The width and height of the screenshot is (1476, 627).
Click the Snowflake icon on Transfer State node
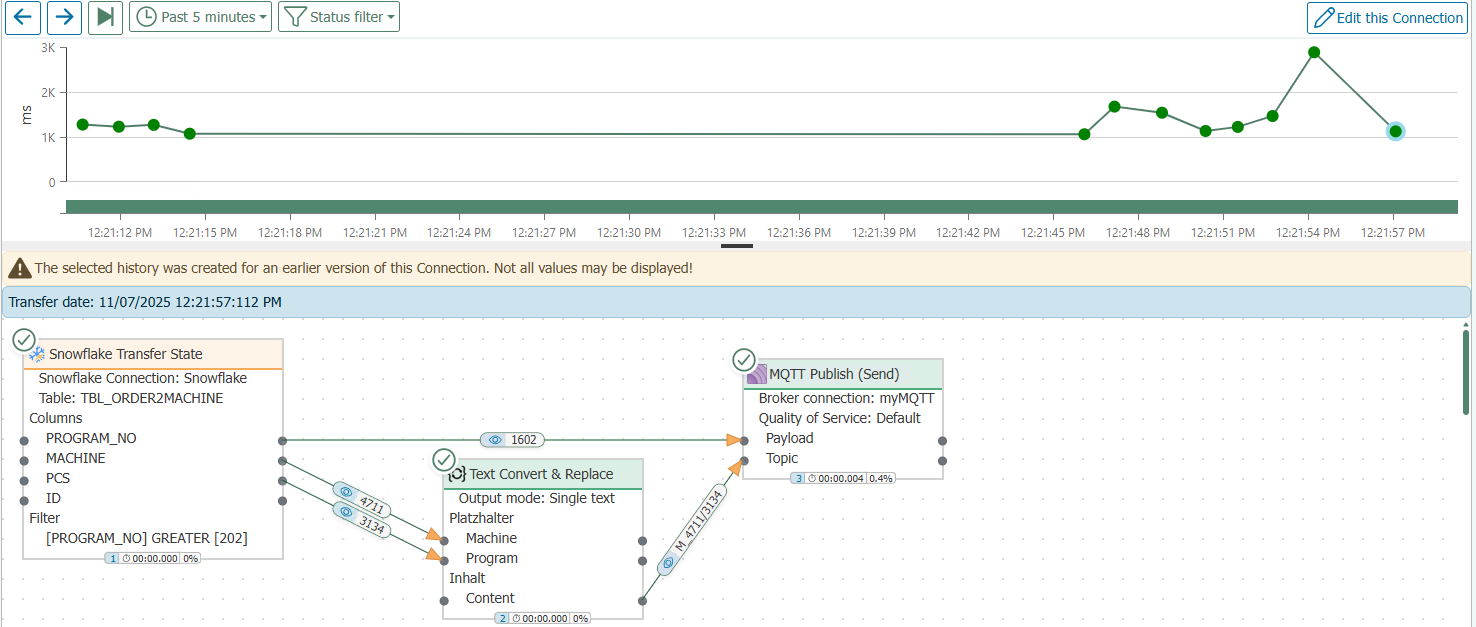click(x=37, y=354)
